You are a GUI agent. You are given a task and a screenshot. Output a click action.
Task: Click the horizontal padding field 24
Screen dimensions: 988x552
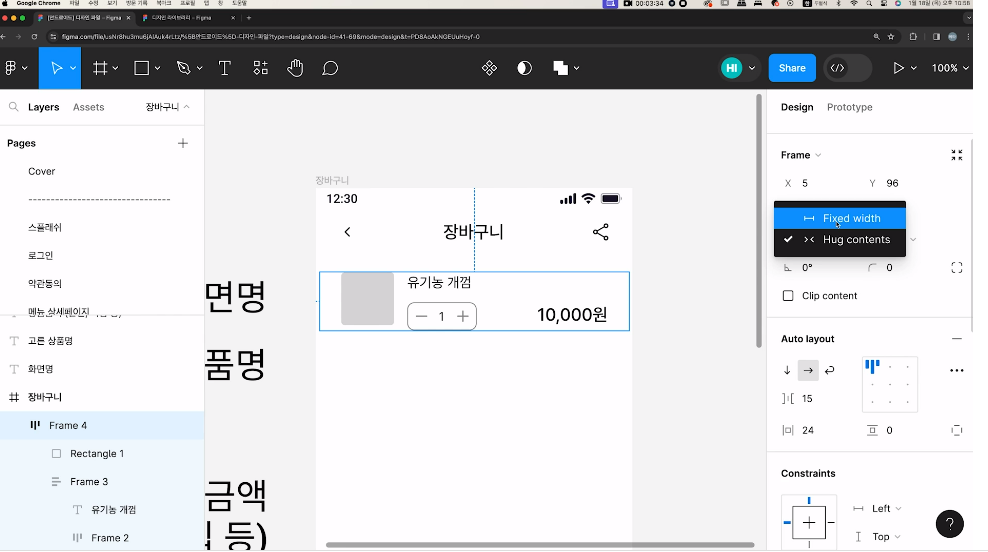(817, 430)
